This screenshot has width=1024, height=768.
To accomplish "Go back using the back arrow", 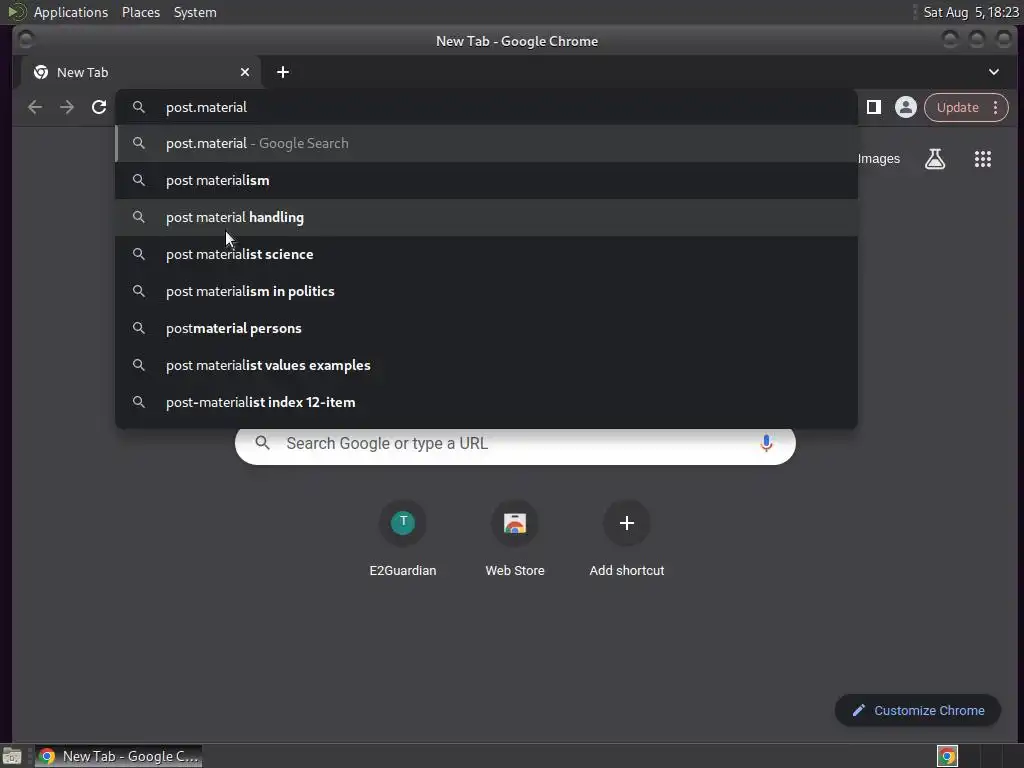I will point(35,107).
